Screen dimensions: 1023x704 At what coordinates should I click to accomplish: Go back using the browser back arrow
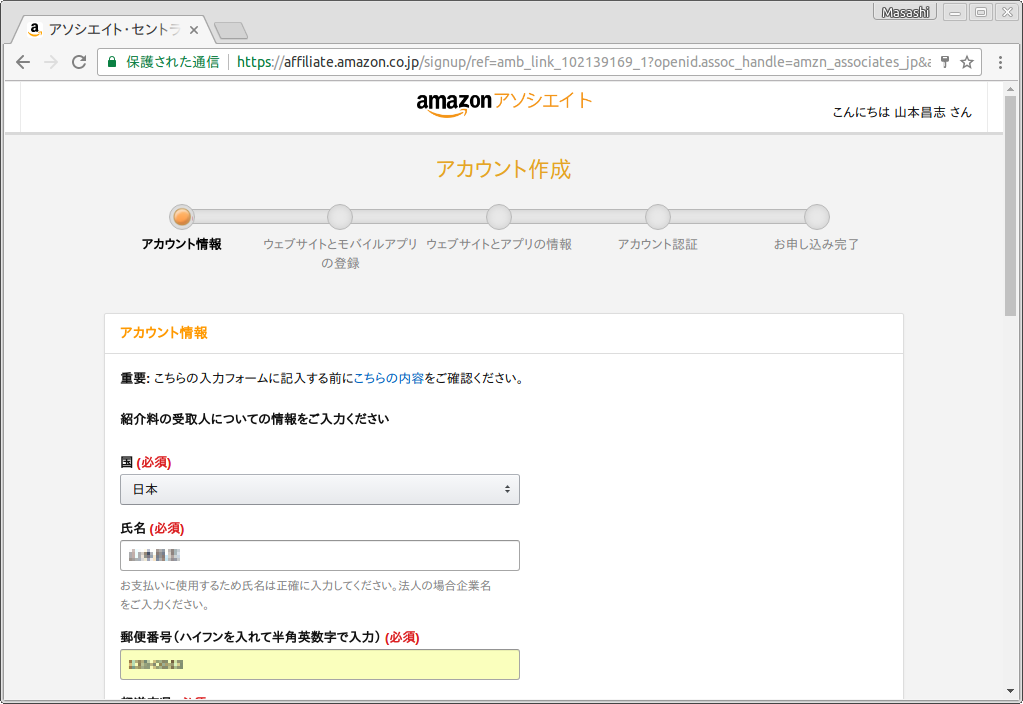click(23, 62)
